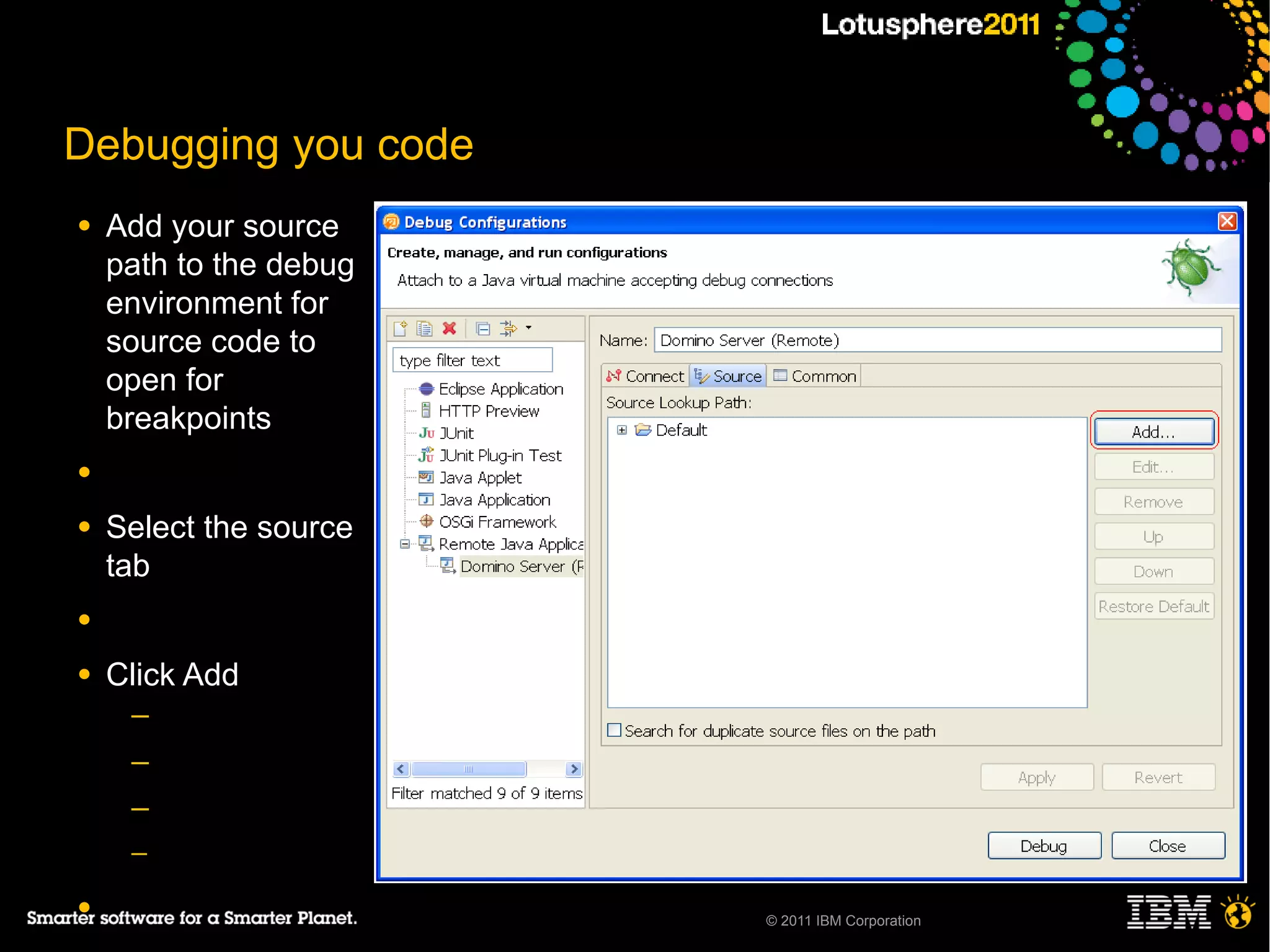The height and width of the screenshot is (952, 1270).
Task: Select JUnit Plug-in Test entry
Action: (500, 455)
